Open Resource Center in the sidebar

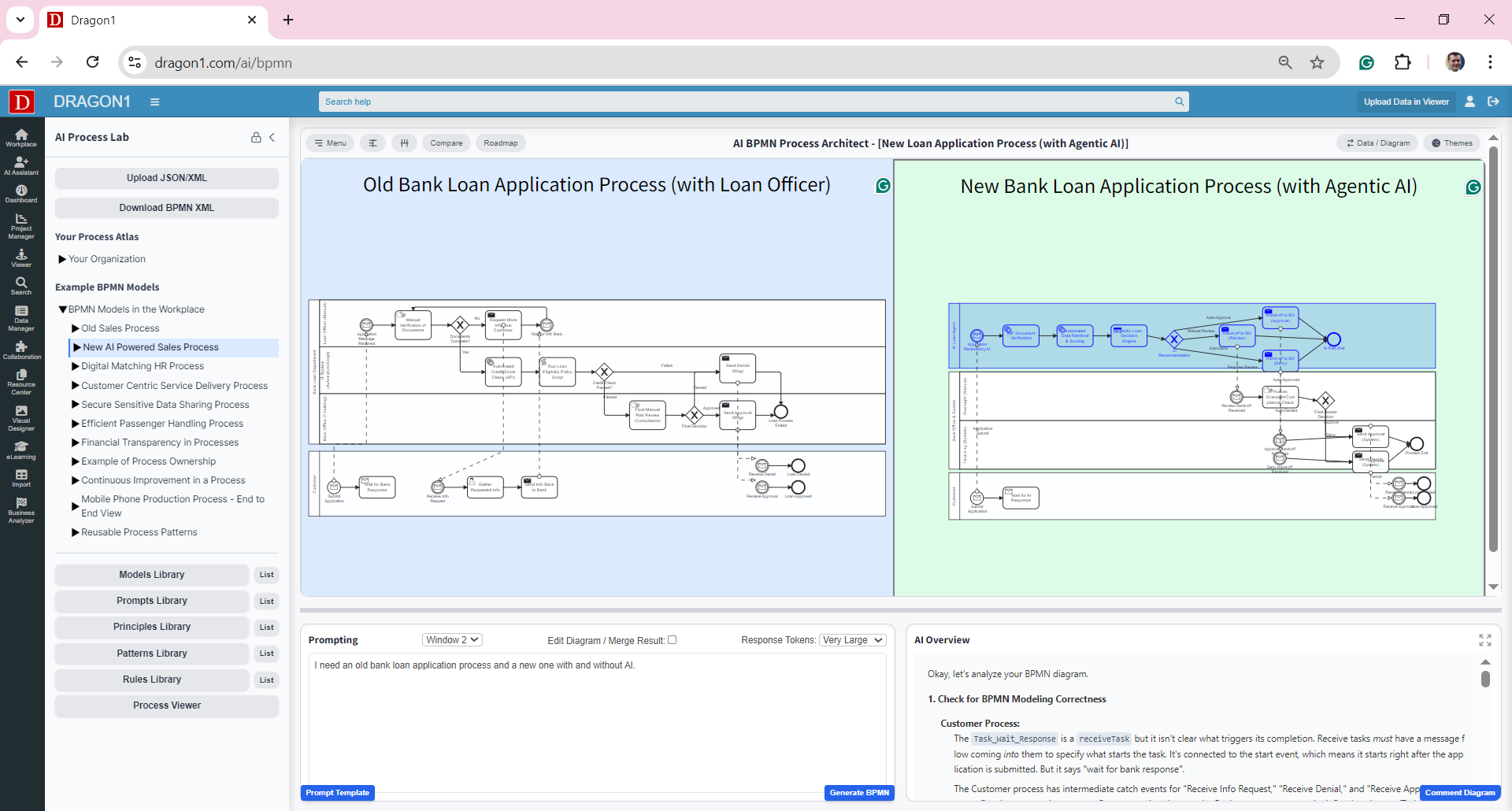tap(21, 382)
